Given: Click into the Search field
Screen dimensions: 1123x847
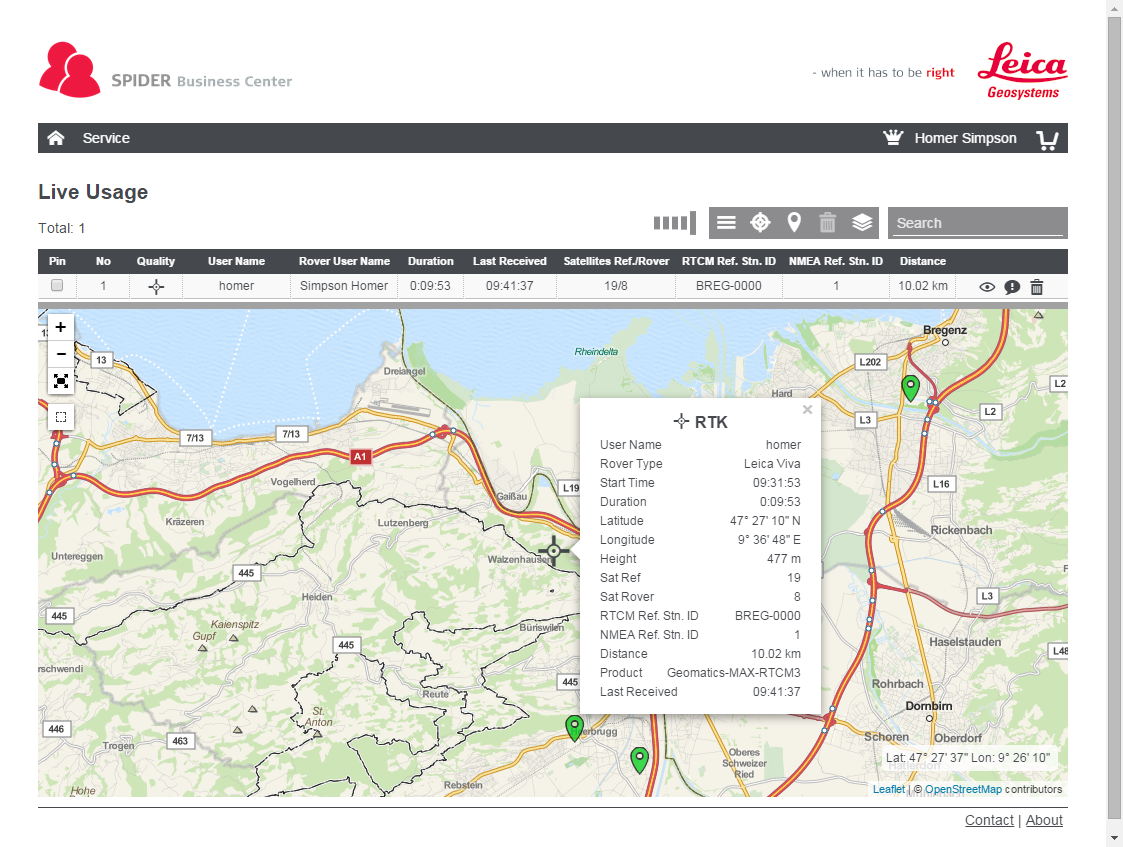Looking at the screenshot, I should click(x=977, y=223).
